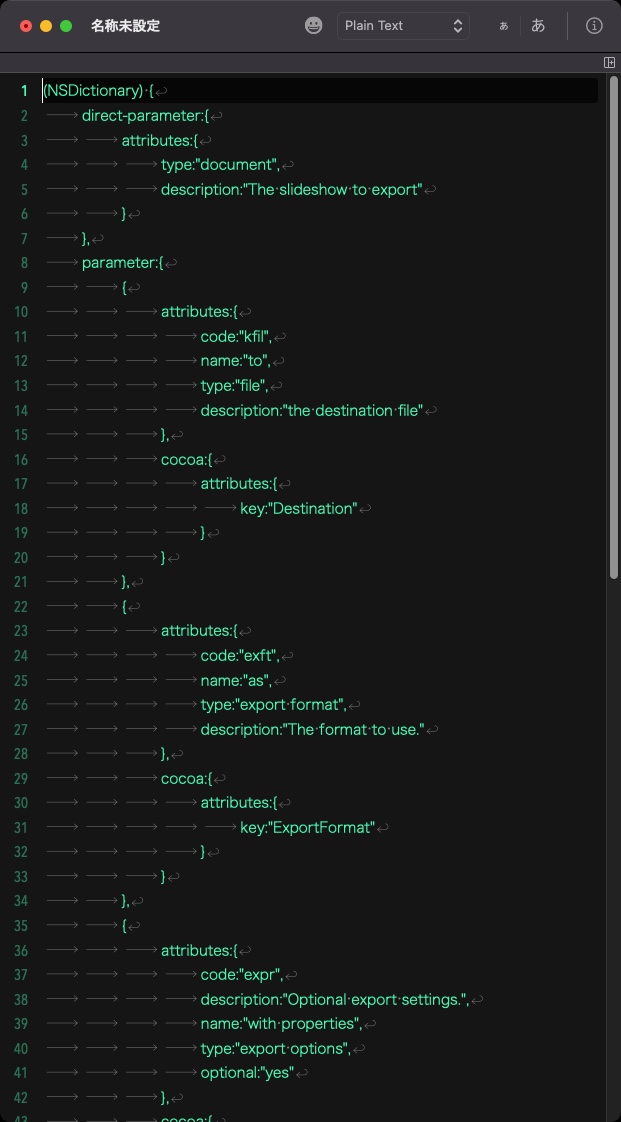Screen dimensions: 621x1122
Task: Click line number 22 in the gutter
Action: point(21,606)
